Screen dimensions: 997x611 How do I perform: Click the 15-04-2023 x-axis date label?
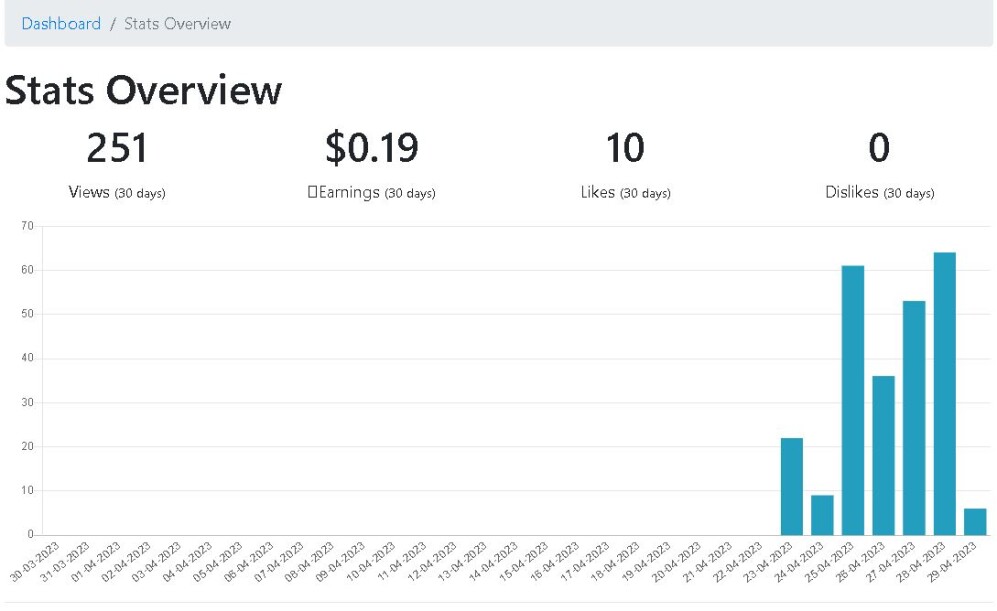523,562
